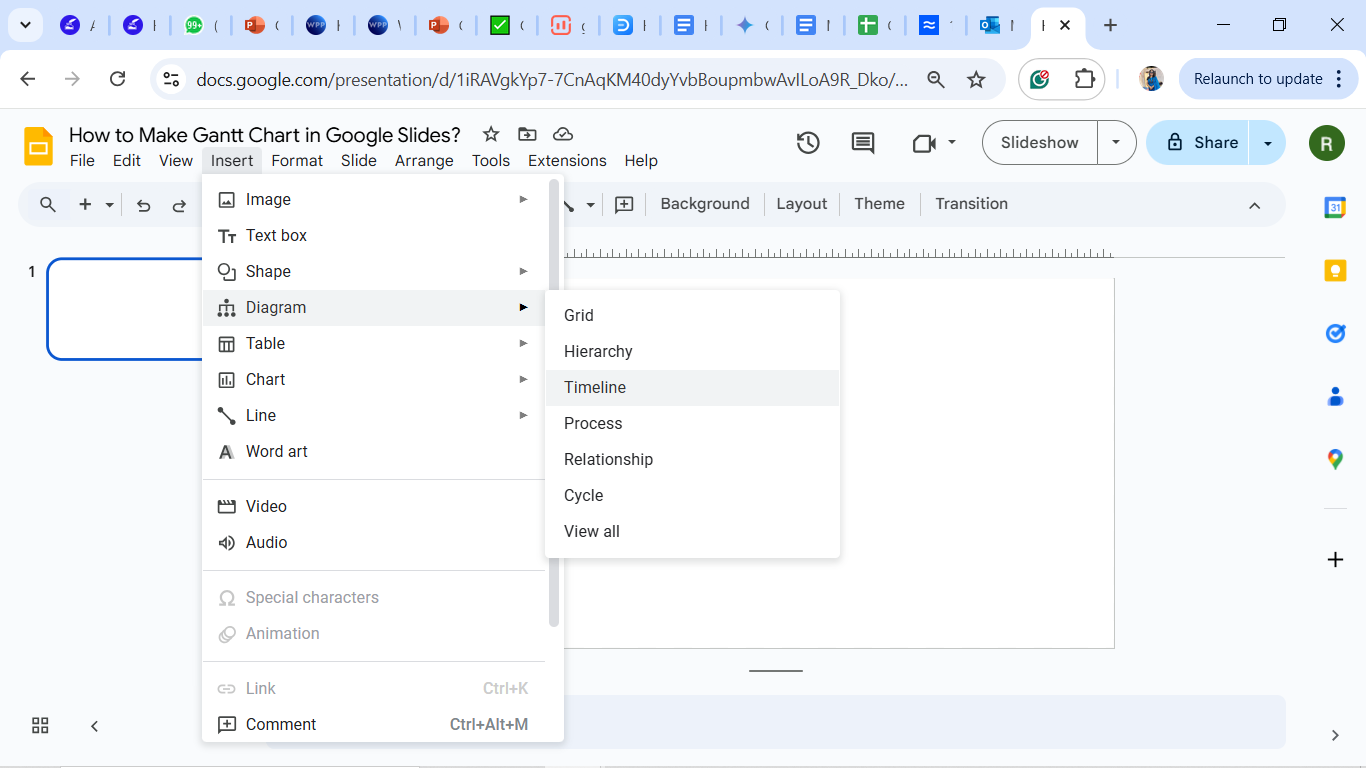Click View all diagrams
This screenshot has width=1366, height=768.
click(x=692, y=532)
